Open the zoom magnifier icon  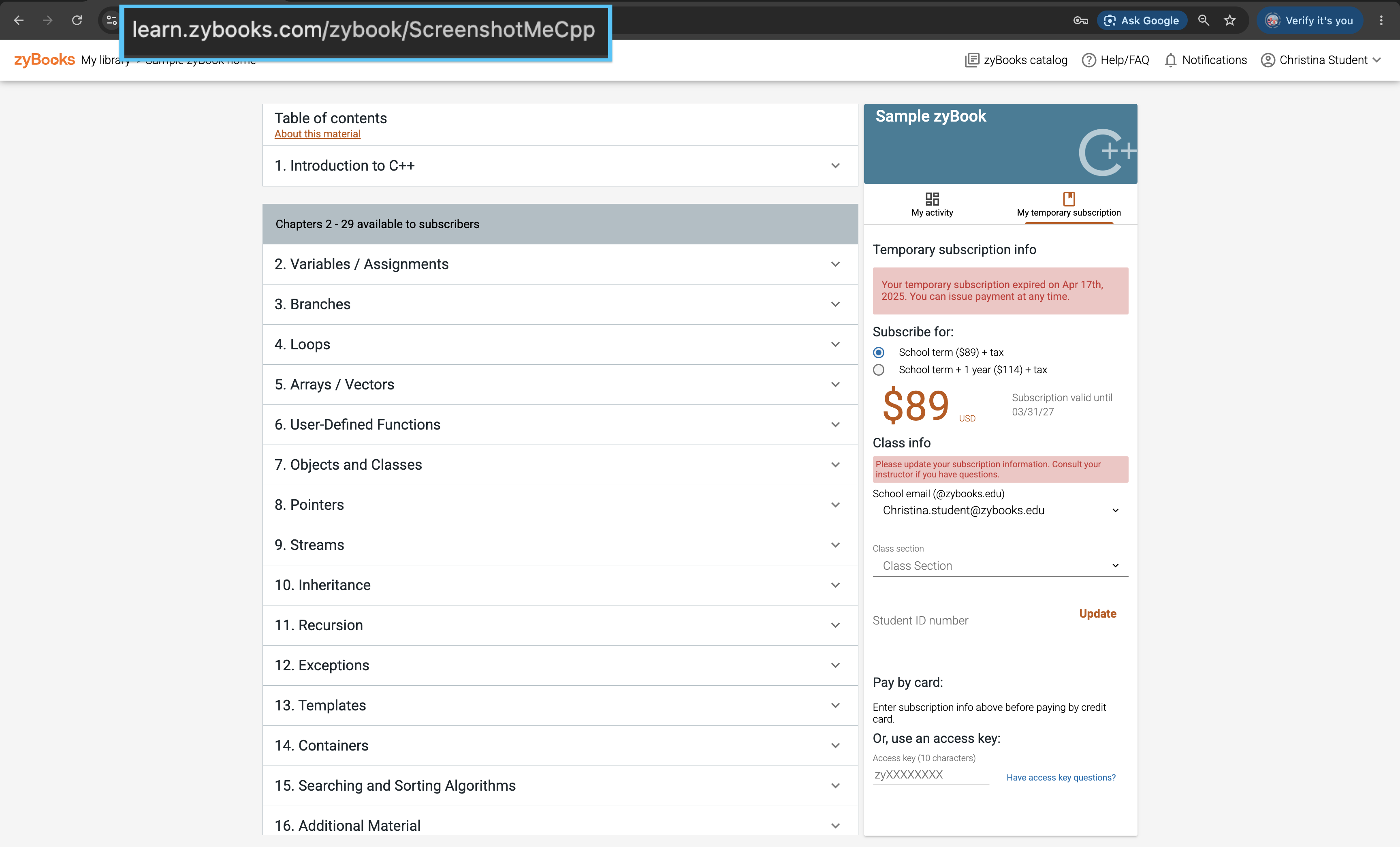click(1204, 20)
